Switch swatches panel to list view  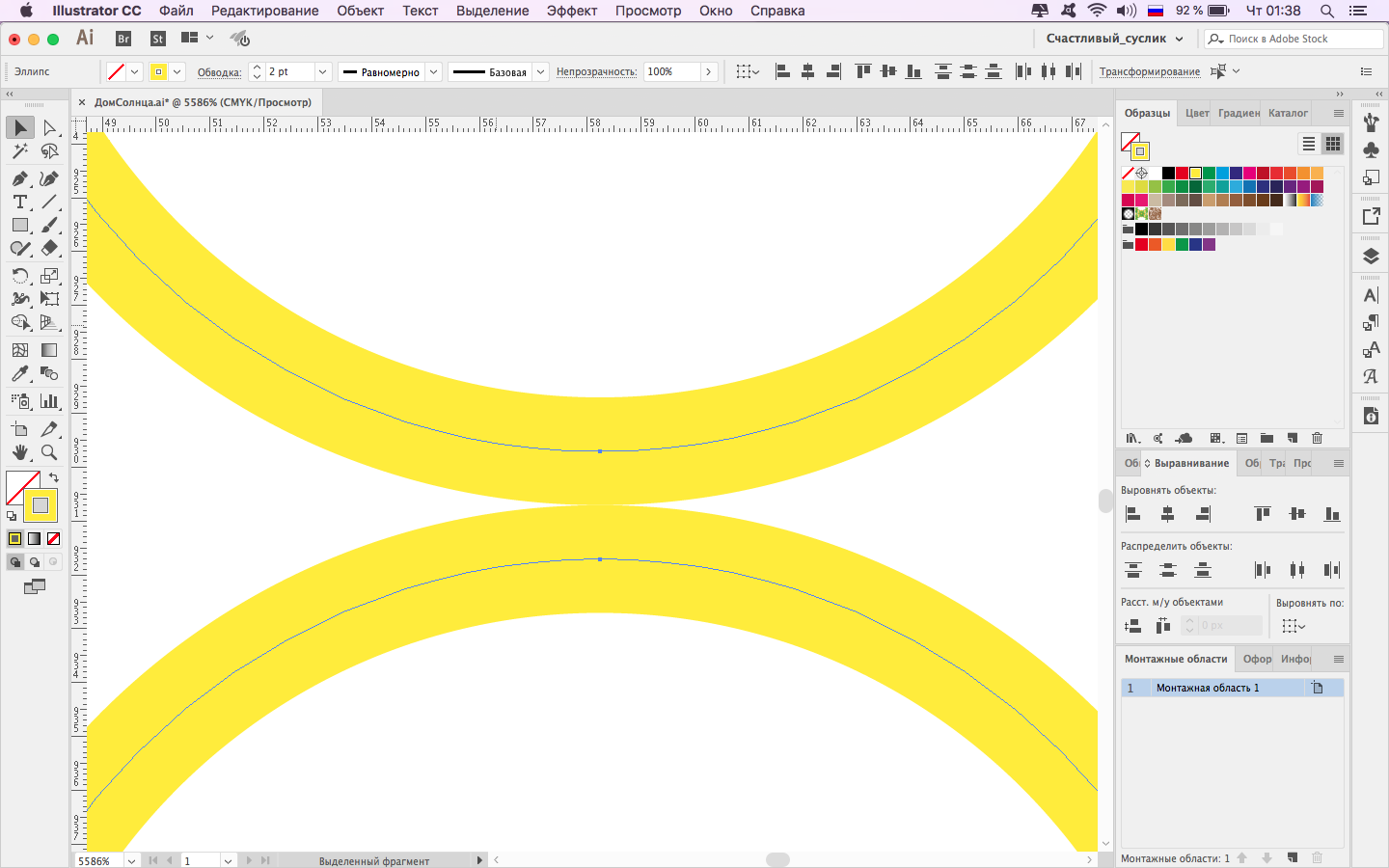[x=1309, y=144]
